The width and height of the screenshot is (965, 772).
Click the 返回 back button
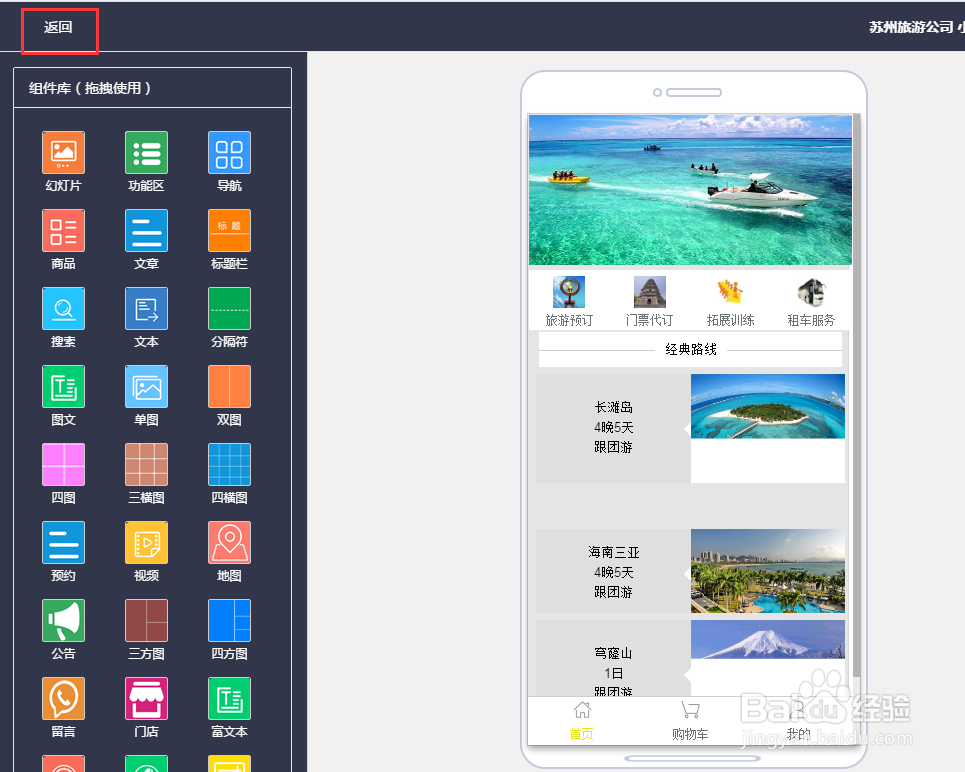click(x=58, y=27)
